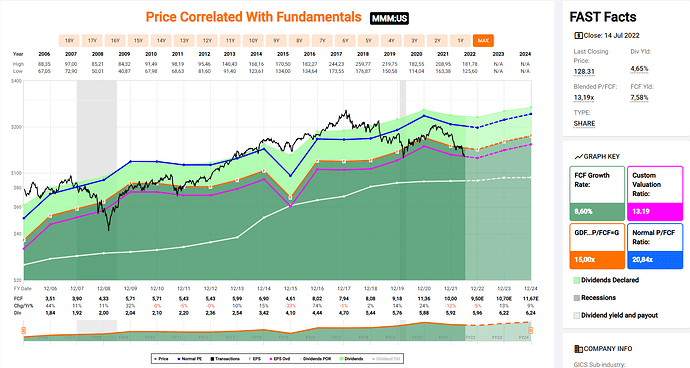Click the 12/24 FCF estimate 11,67E
This screenshot has width=690, height=368.
[x=530, y=299]
